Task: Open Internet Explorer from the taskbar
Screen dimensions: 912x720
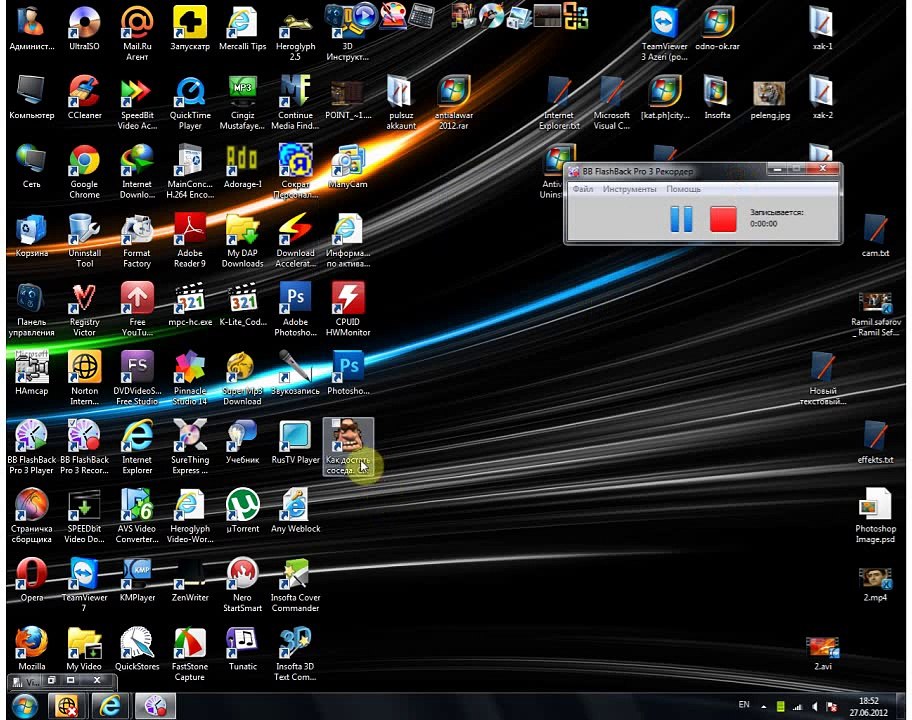Action: click(x=110, y=706)
